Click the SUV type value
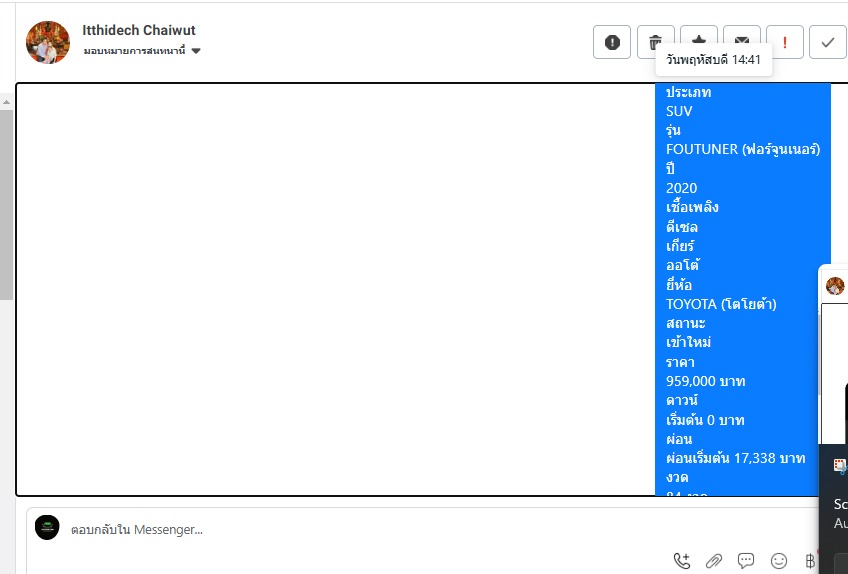 point(679,111)
